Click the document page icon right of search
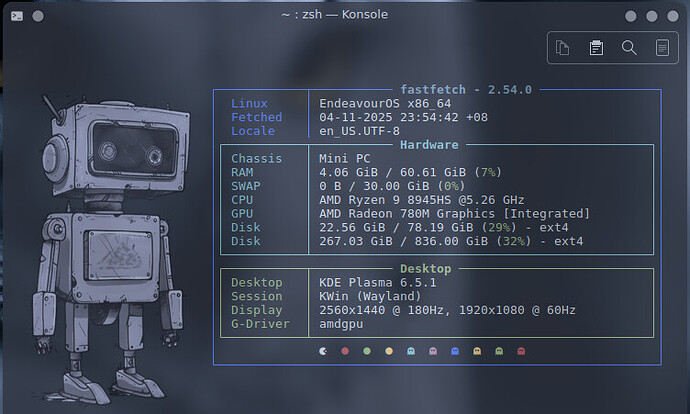 point(661,47)
